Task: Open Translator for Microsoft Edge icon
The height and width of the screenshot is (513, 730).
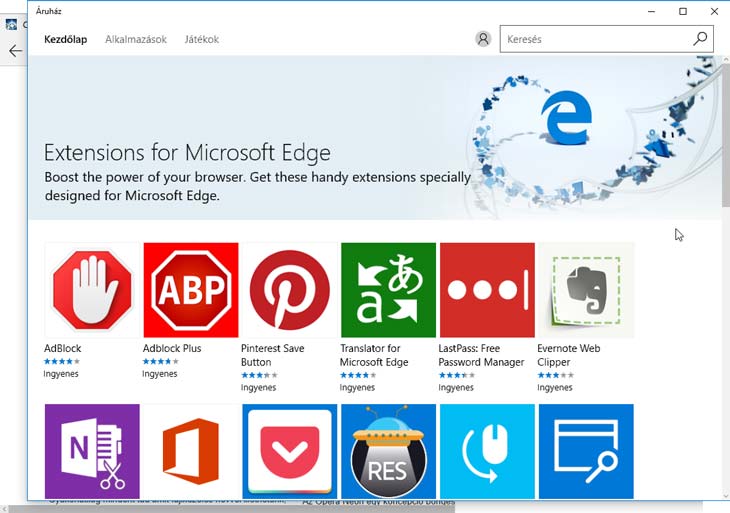Action: tap(388, 289)
